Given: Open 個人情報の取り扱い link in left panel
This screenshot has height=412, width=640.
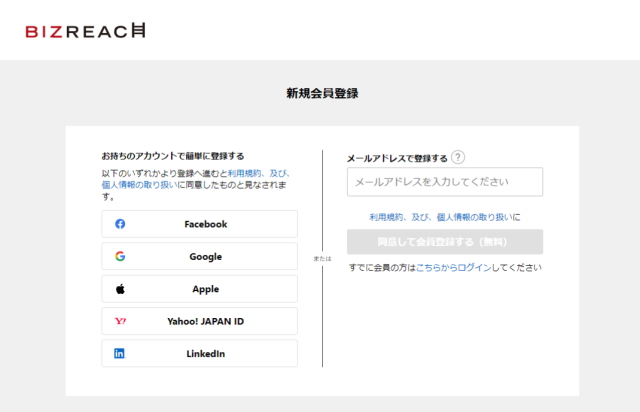Looking at the screenshot, I should [139, 185].
